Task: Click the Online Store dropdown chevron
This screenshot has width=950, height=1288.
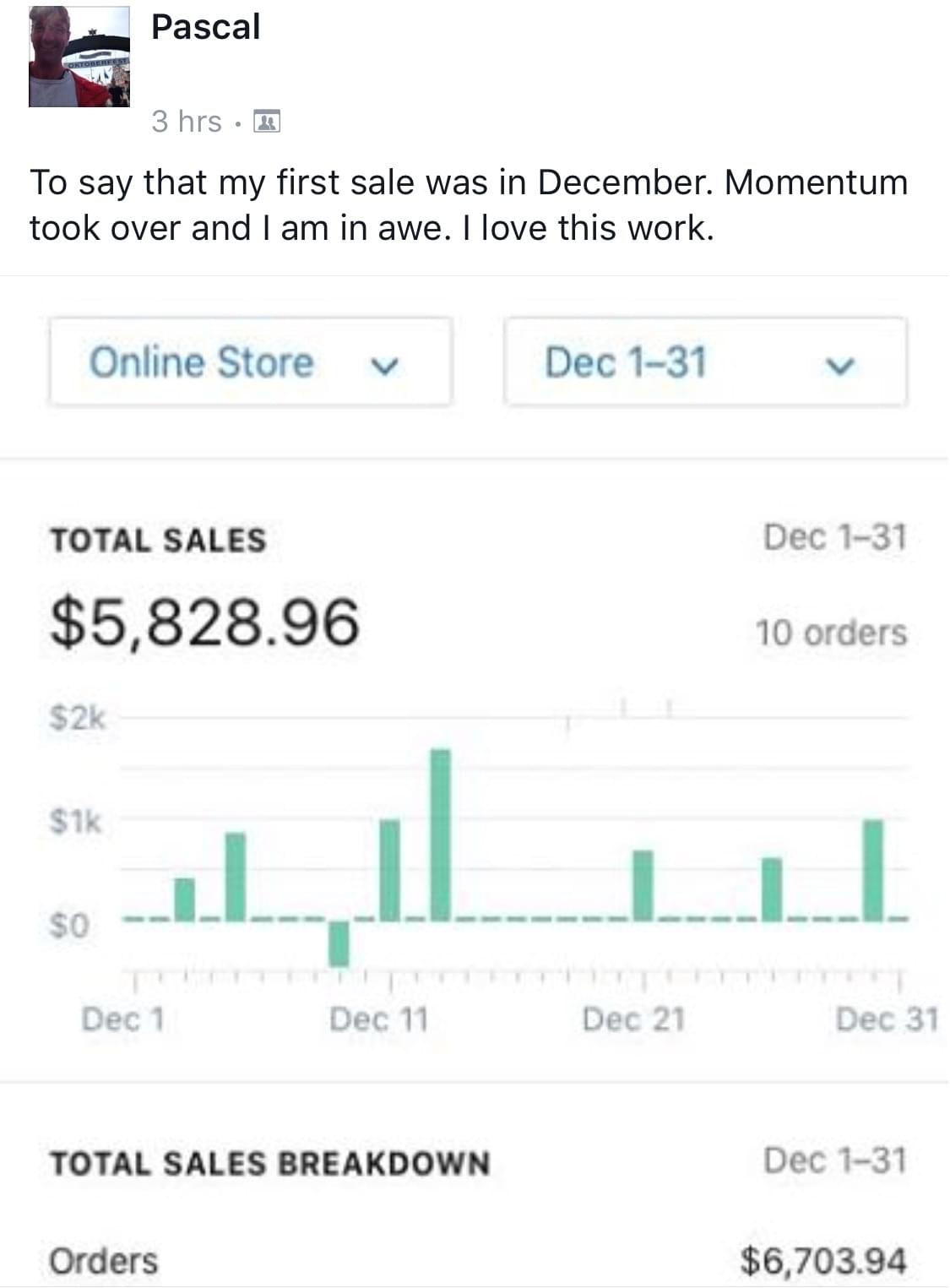Action: click(x=384, y=365)
